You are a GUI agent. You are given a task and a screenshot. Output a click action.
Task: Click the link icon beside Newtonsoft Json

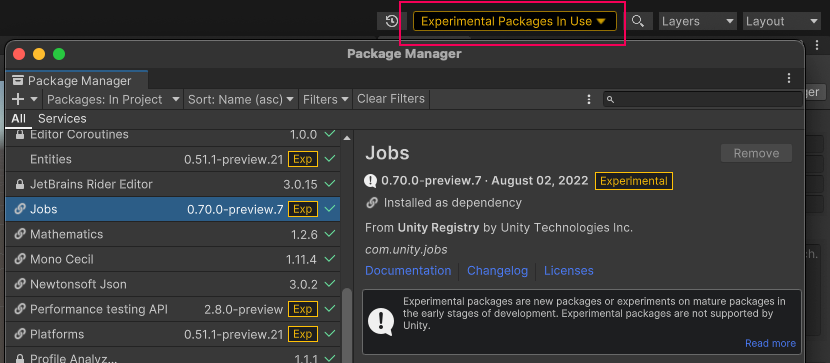click(x=20, y=284)
